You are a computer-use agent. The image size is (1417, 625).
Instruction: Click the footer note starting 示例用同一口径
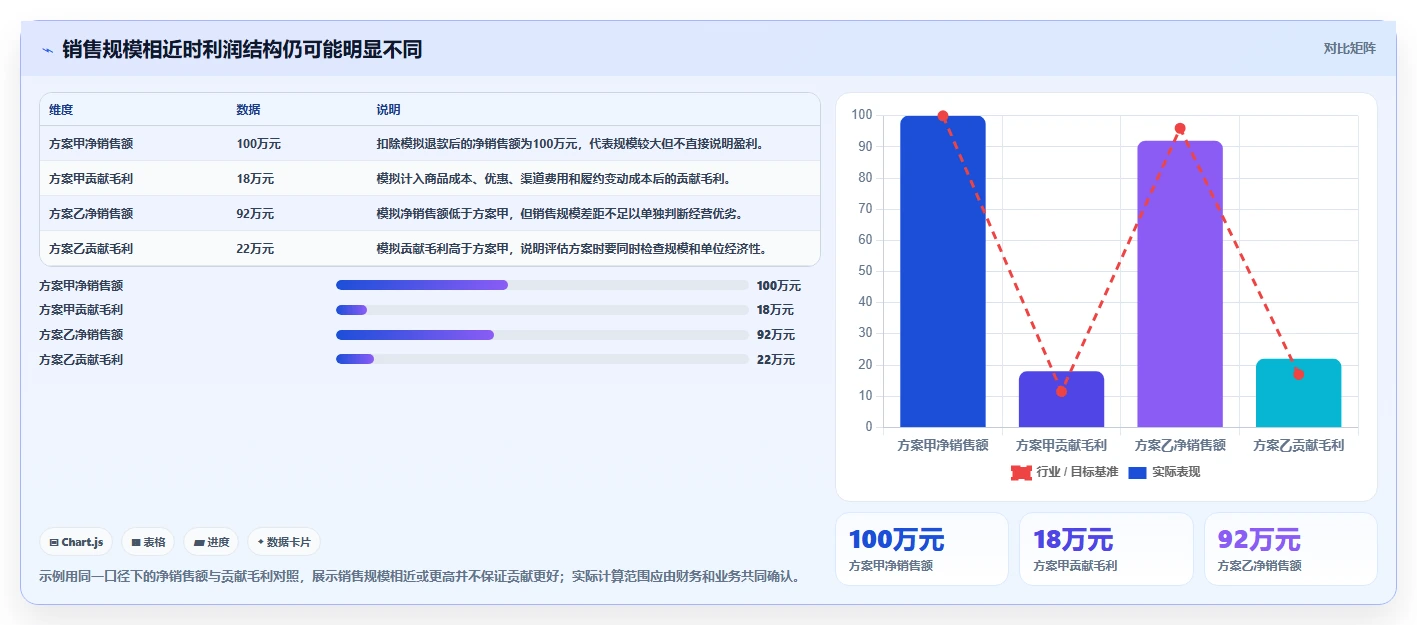tap(419, 577)
